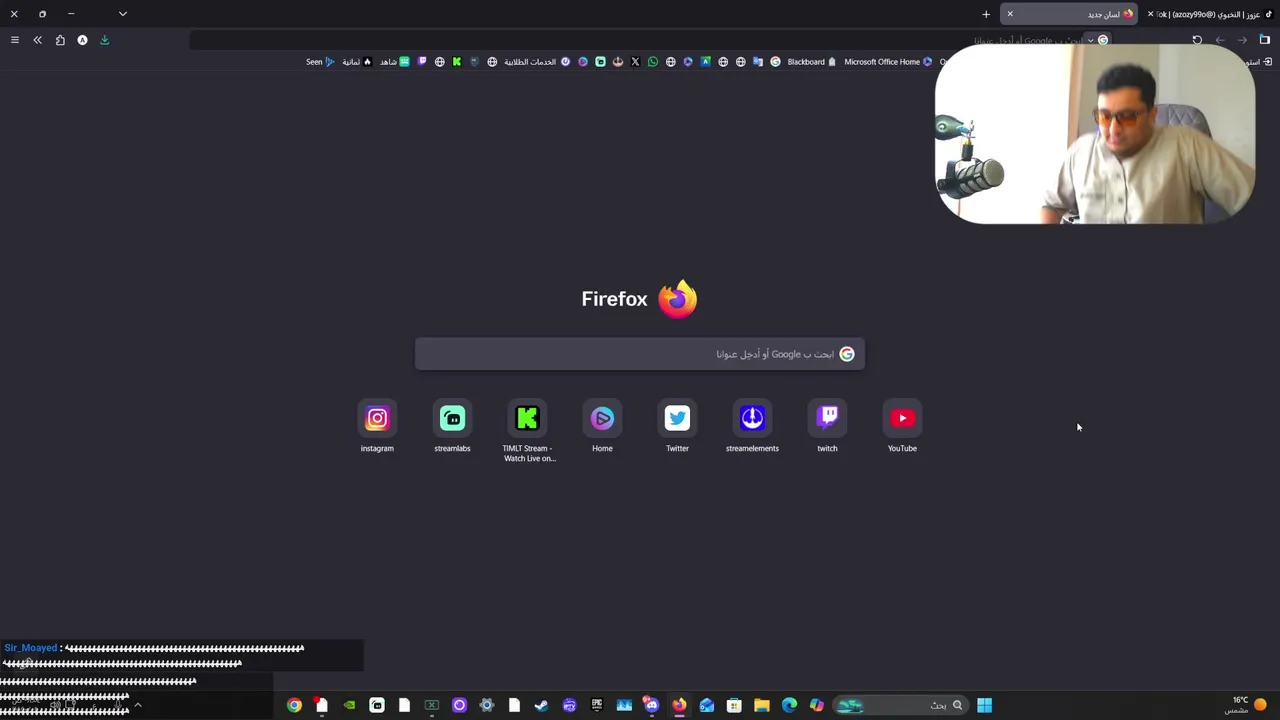Viewport: 1280px width, 720px height.
Task: Open the Google bookmark icon
Action: click(x=775, y=62)
